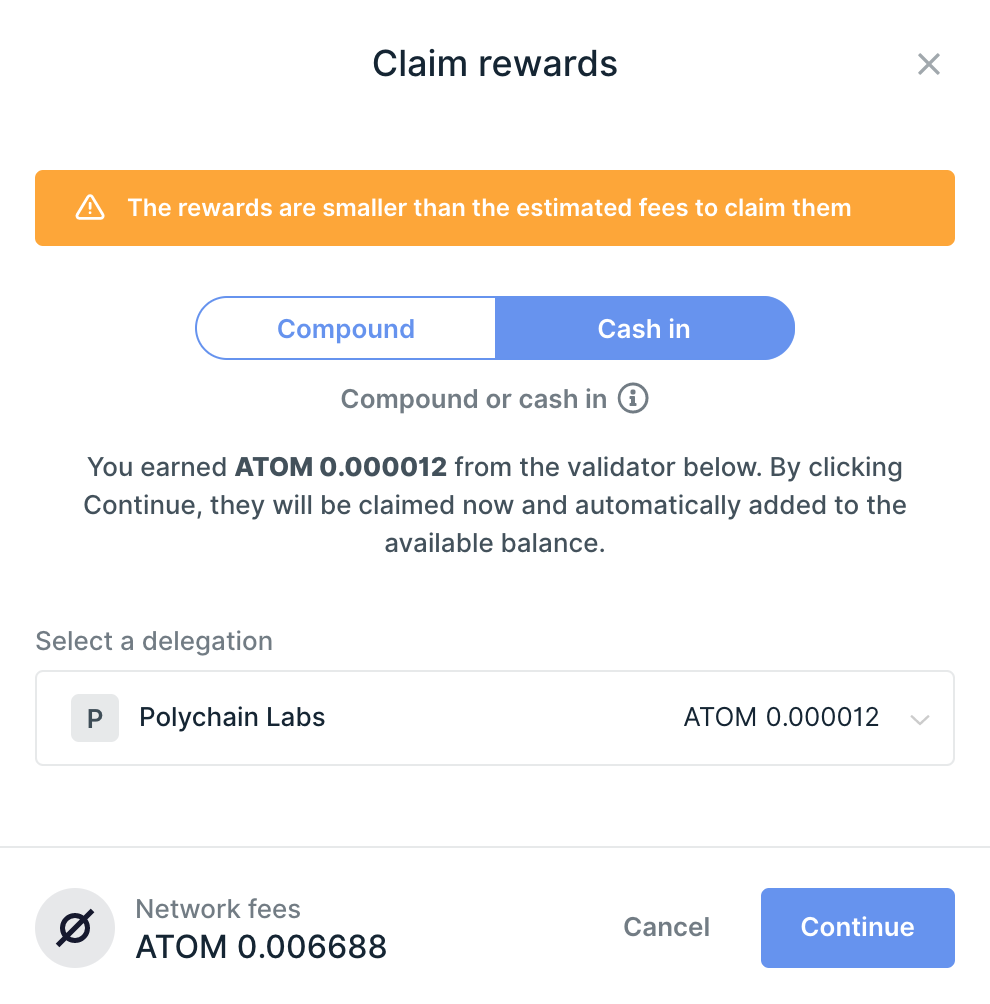
Task: Click the 'Network fees' label
Action: tap(218, 909)
